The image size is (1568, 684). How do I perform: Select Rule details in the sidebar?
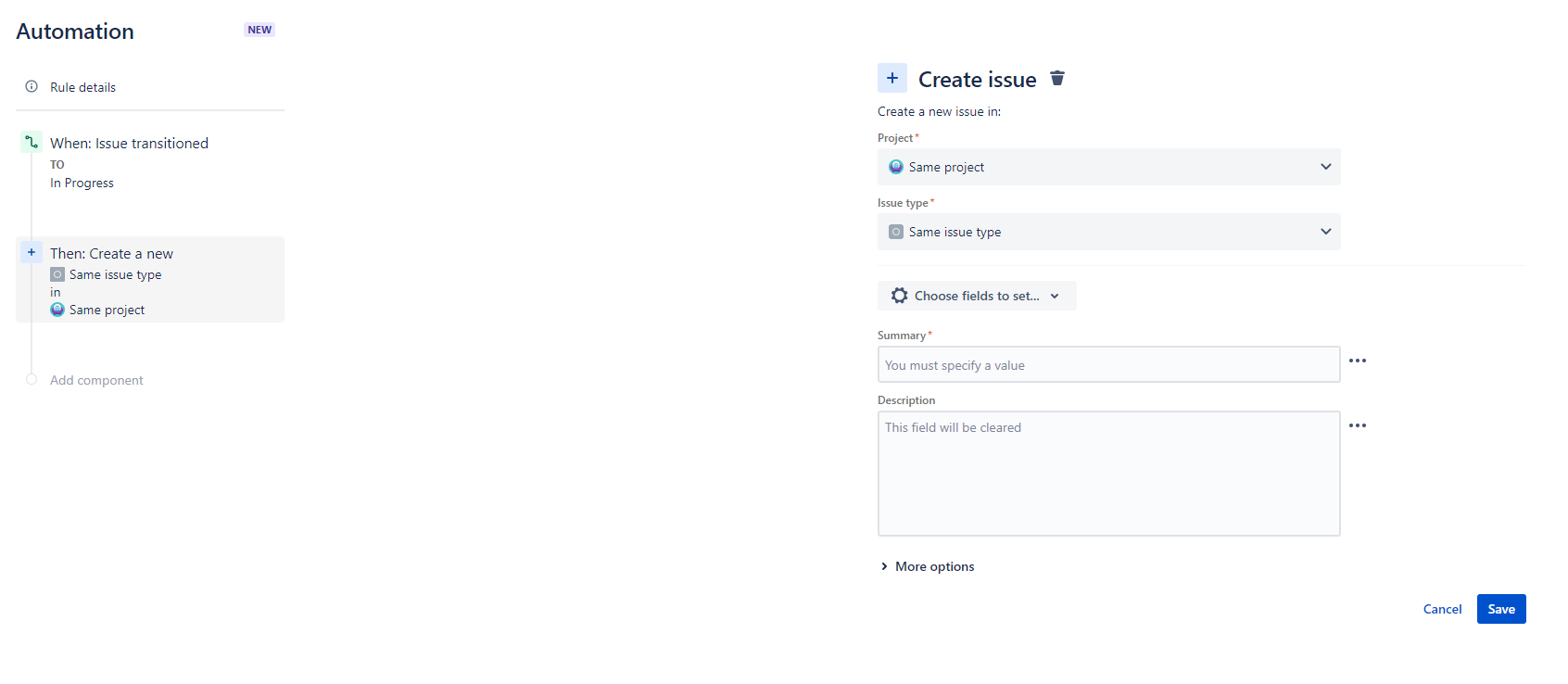82,87
